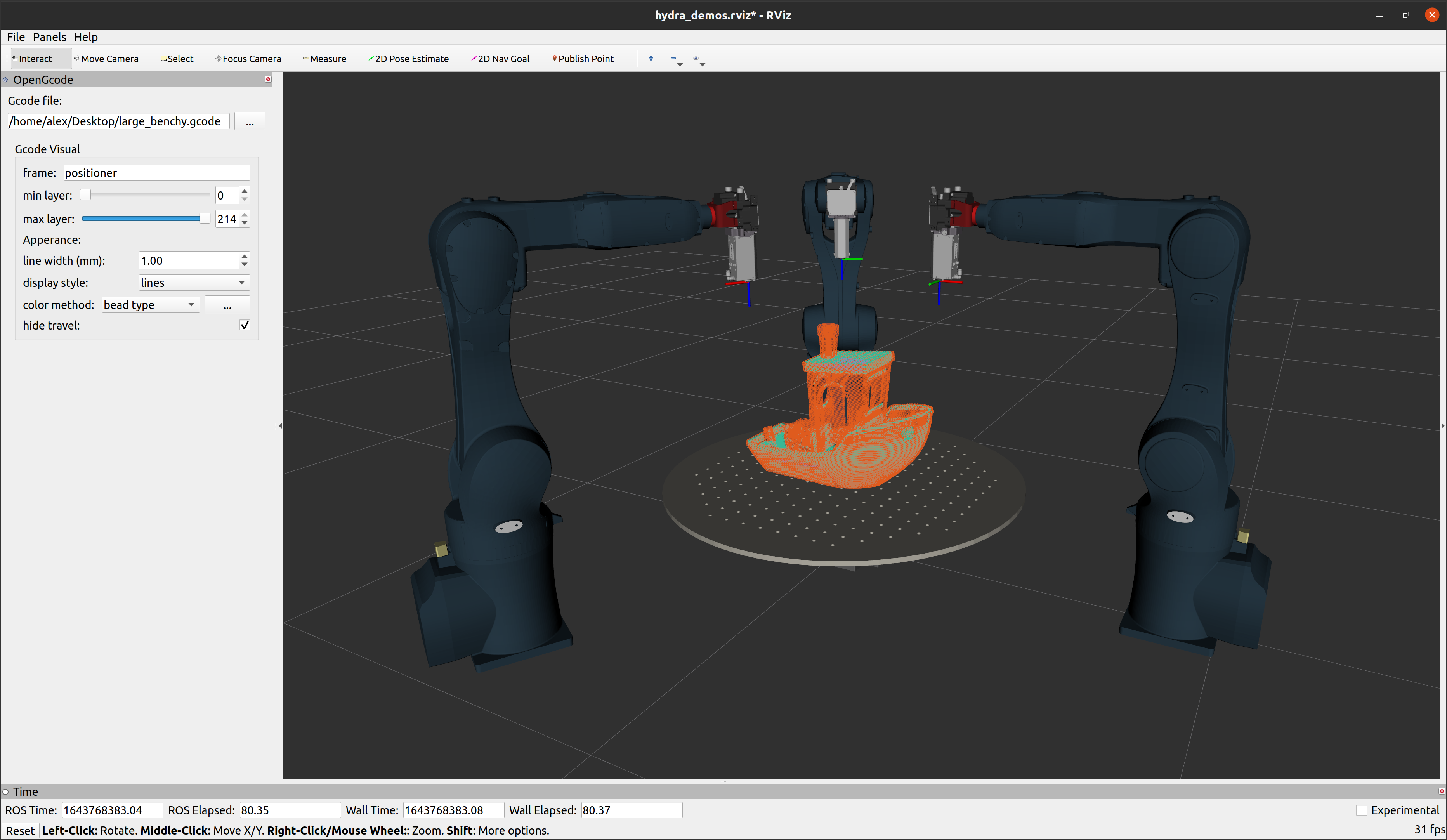Open the display style dropdown
Image resolution: width=1447 pixels, height=840 pixels.
[194, 283]
